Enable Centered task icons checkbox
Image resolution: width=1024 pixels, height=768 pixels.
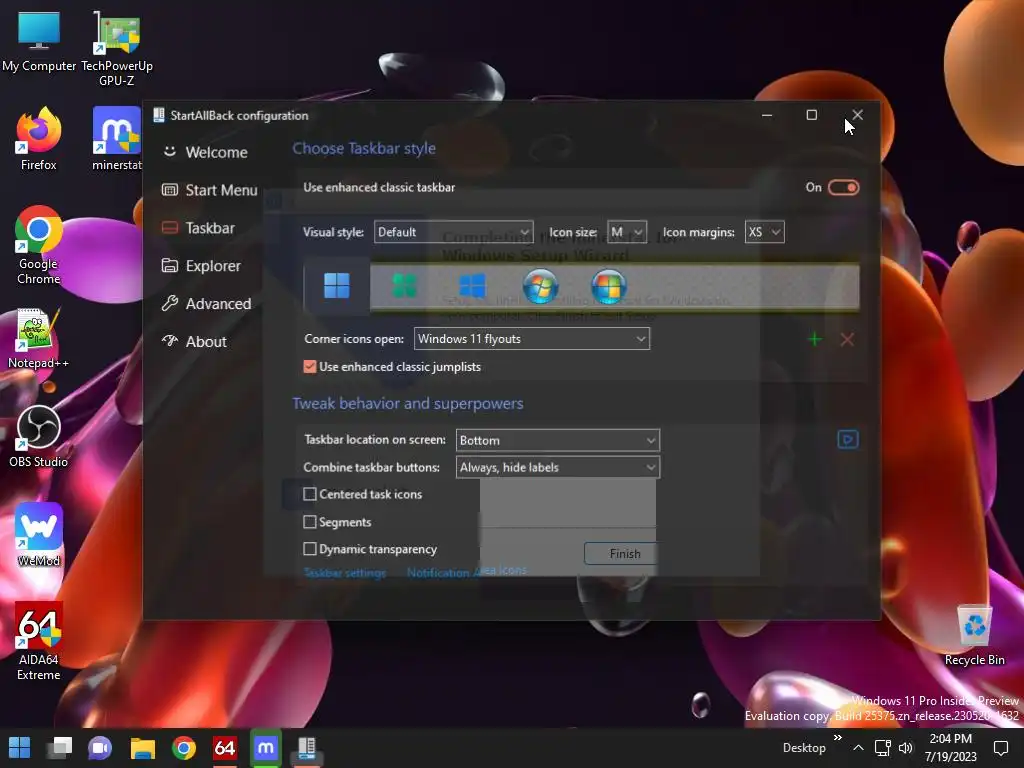pos(310,494)
